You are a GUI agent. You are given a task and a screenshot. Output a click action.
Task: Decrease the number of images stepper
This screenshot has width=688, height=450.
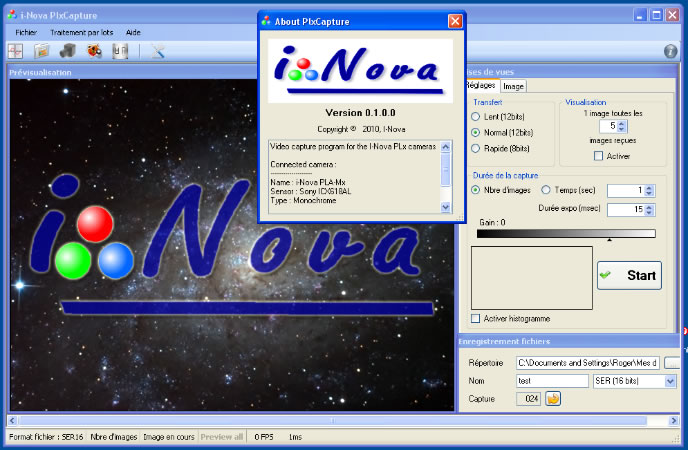(649, 193)
